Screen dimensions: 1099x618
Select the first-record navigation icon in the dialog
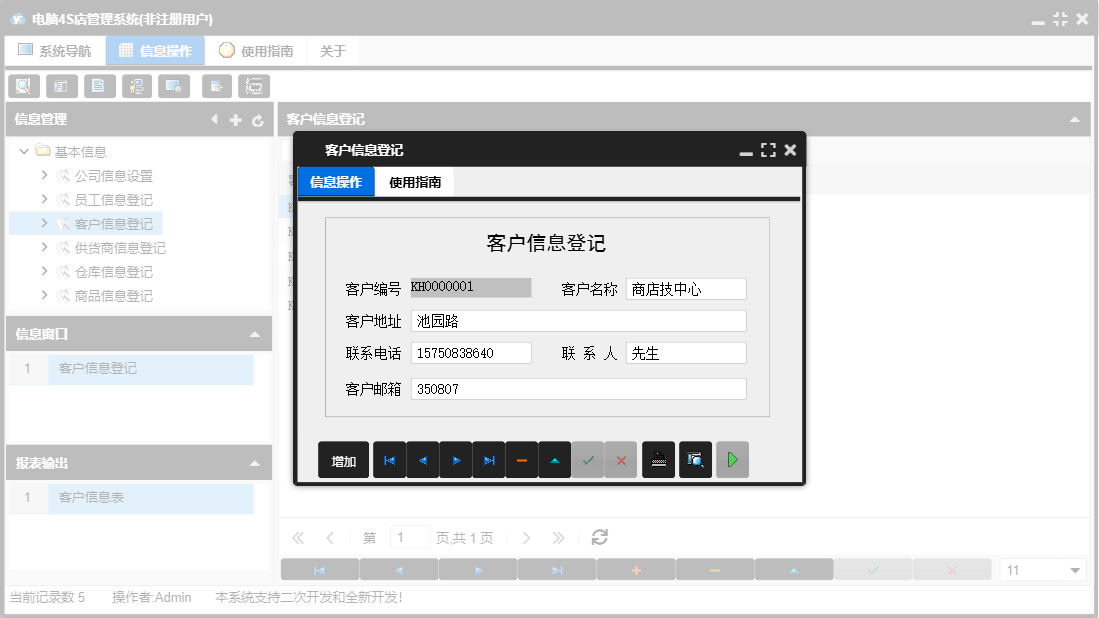tap(390, 459)
